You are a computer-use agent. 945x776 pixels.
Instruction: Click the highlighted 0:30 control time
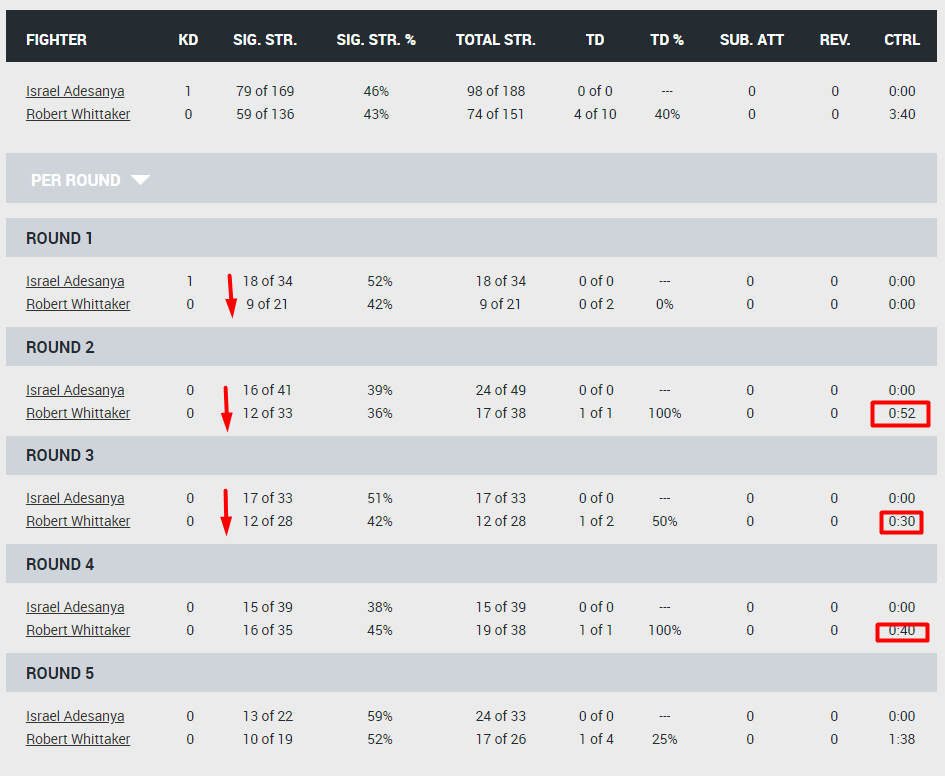tap(902, 521)
